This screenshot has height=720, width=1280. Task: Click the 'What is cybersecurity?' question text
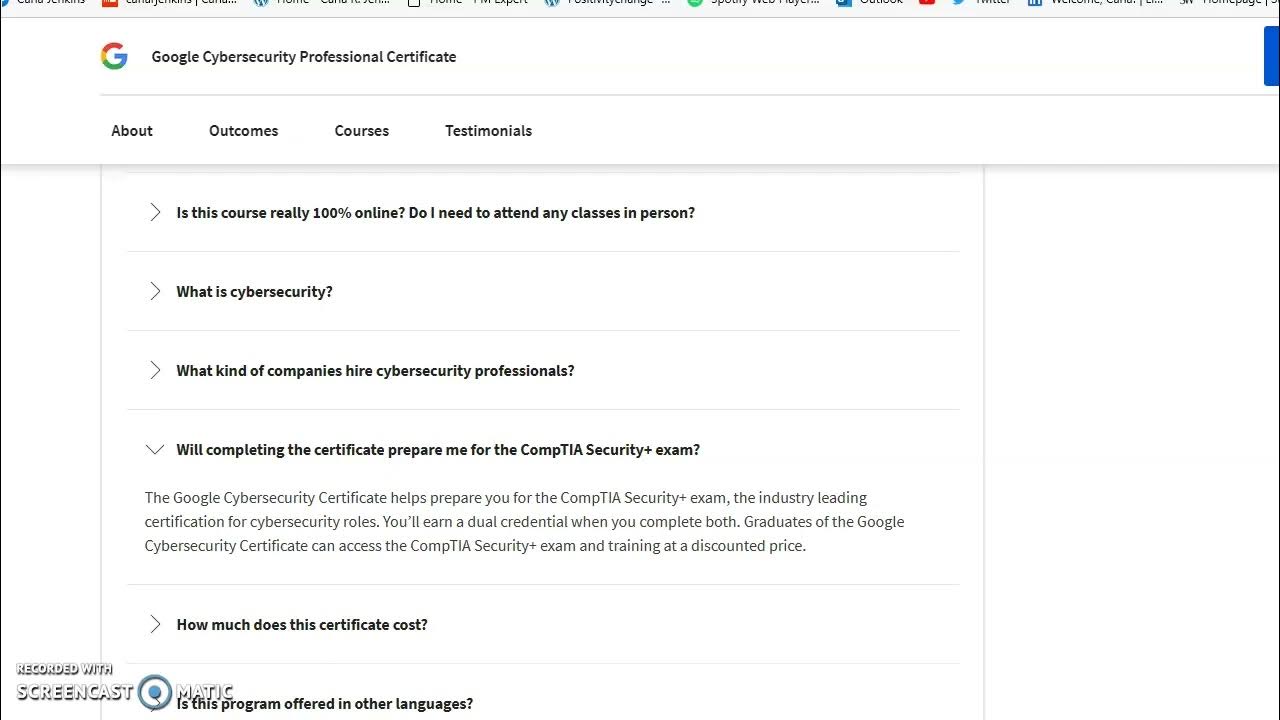255,292
